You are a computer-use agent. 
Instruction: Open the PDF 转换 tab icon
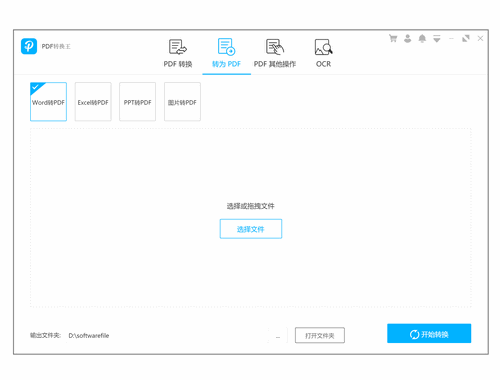click(178, 47)
